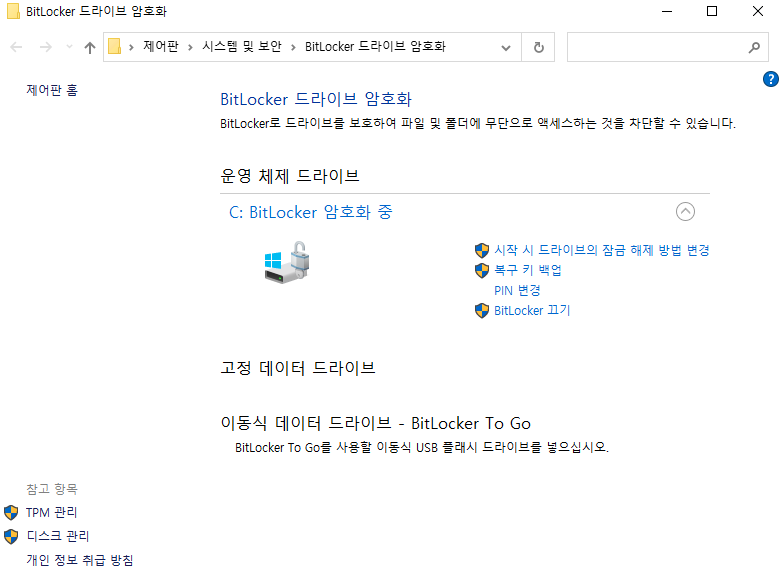The width and height of the screenshot is (780, 583).
Task: Open 제어판 홈 link
Action: (x=52, y=90)
